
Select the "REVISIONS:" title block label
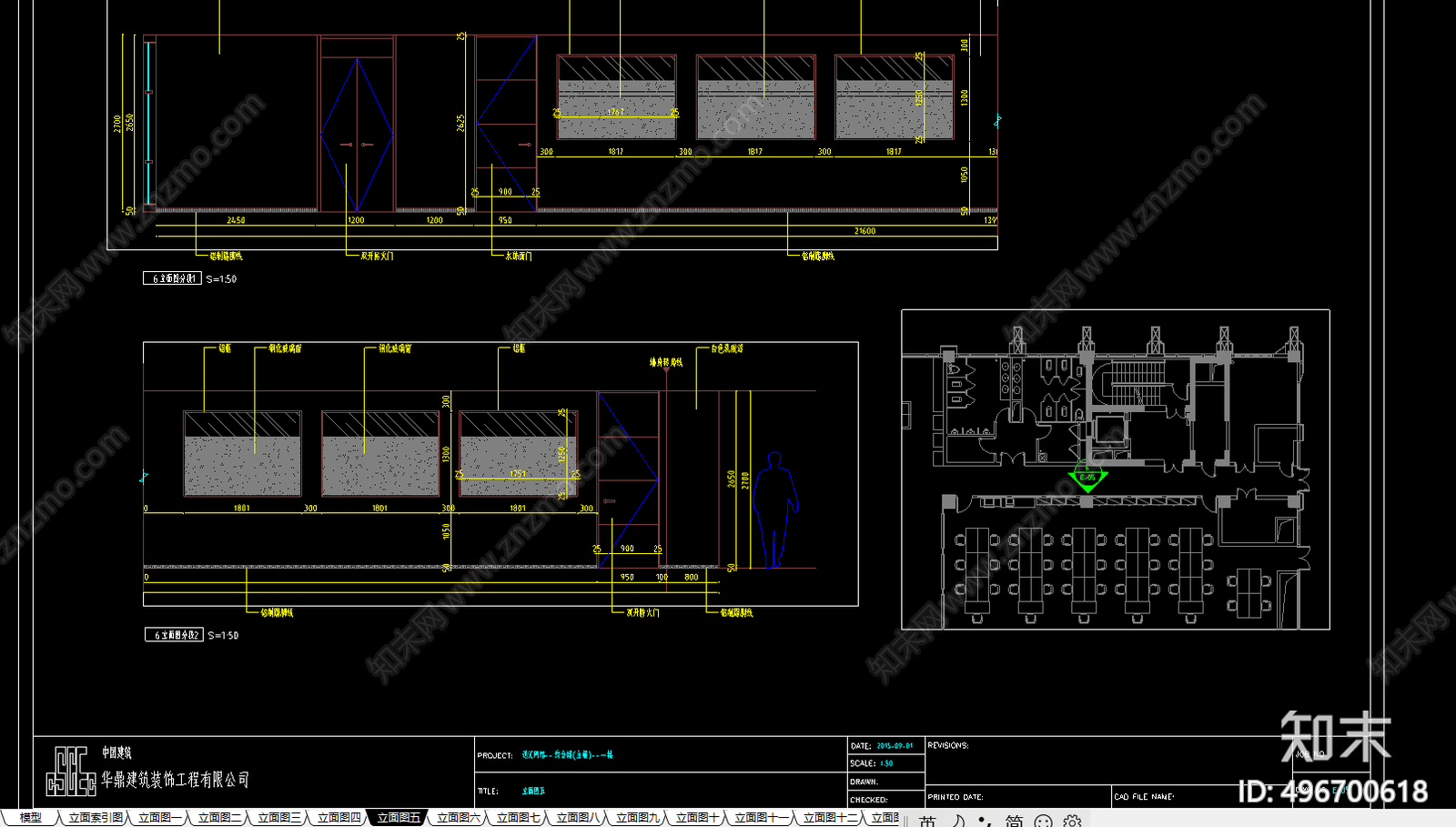pos(948,745)
